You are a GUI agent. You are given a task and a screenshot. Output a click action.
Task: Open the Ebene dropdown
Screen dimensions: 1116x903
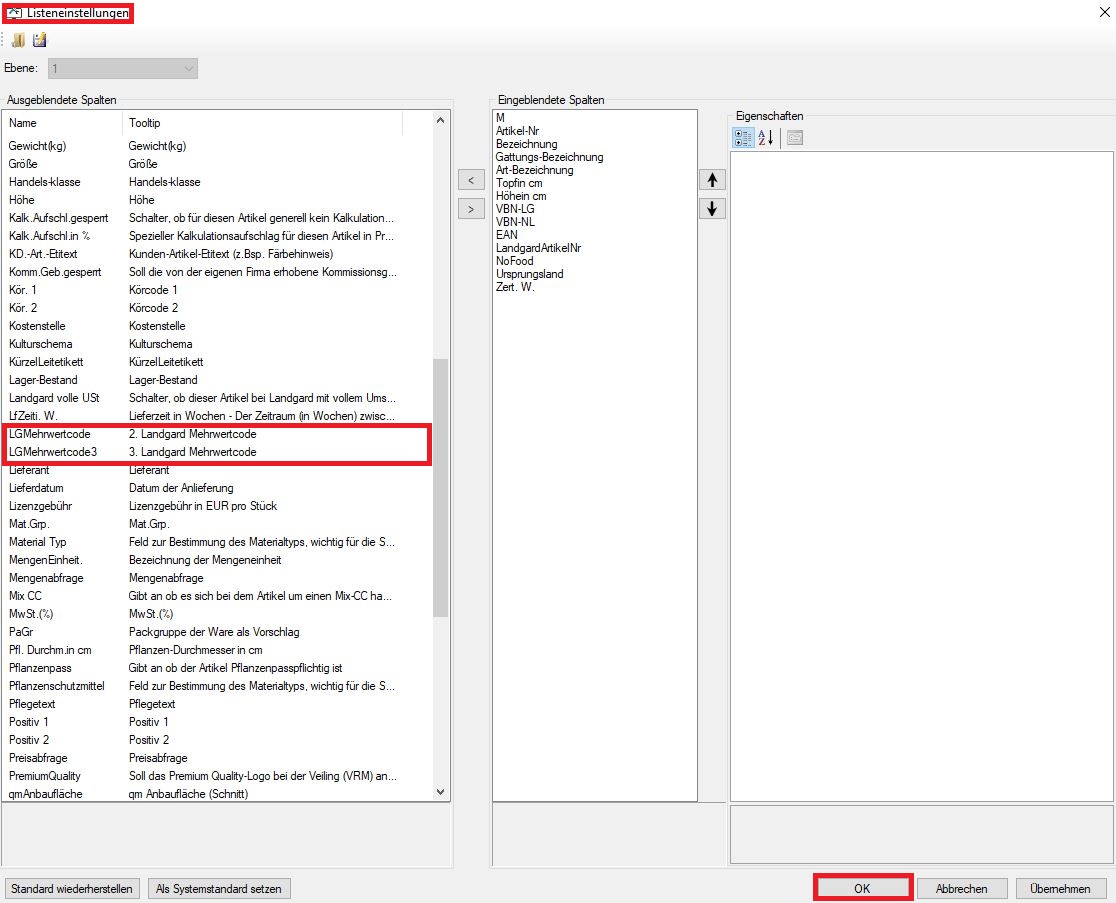[188, 68]
